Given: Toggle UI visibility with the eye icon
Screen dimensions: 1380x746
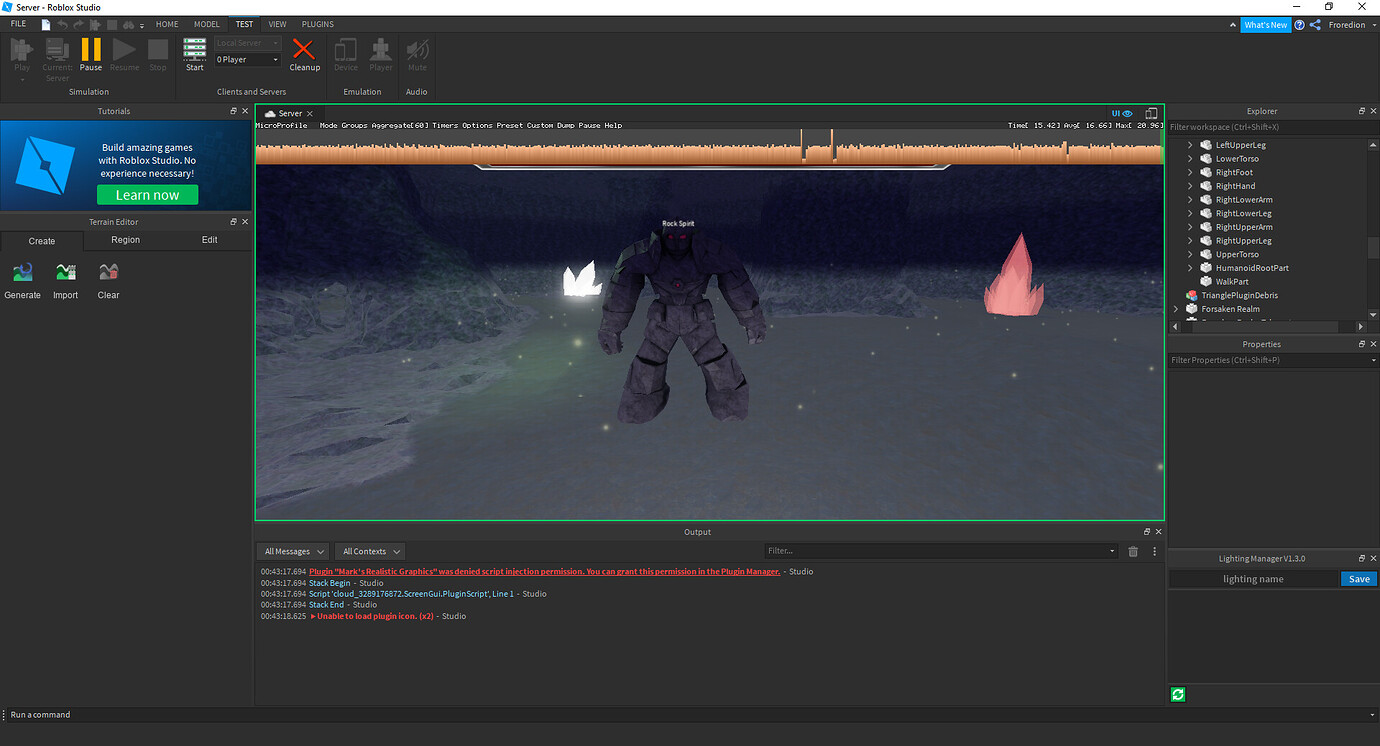Looking at the screenshot, I should point(1126,113).
